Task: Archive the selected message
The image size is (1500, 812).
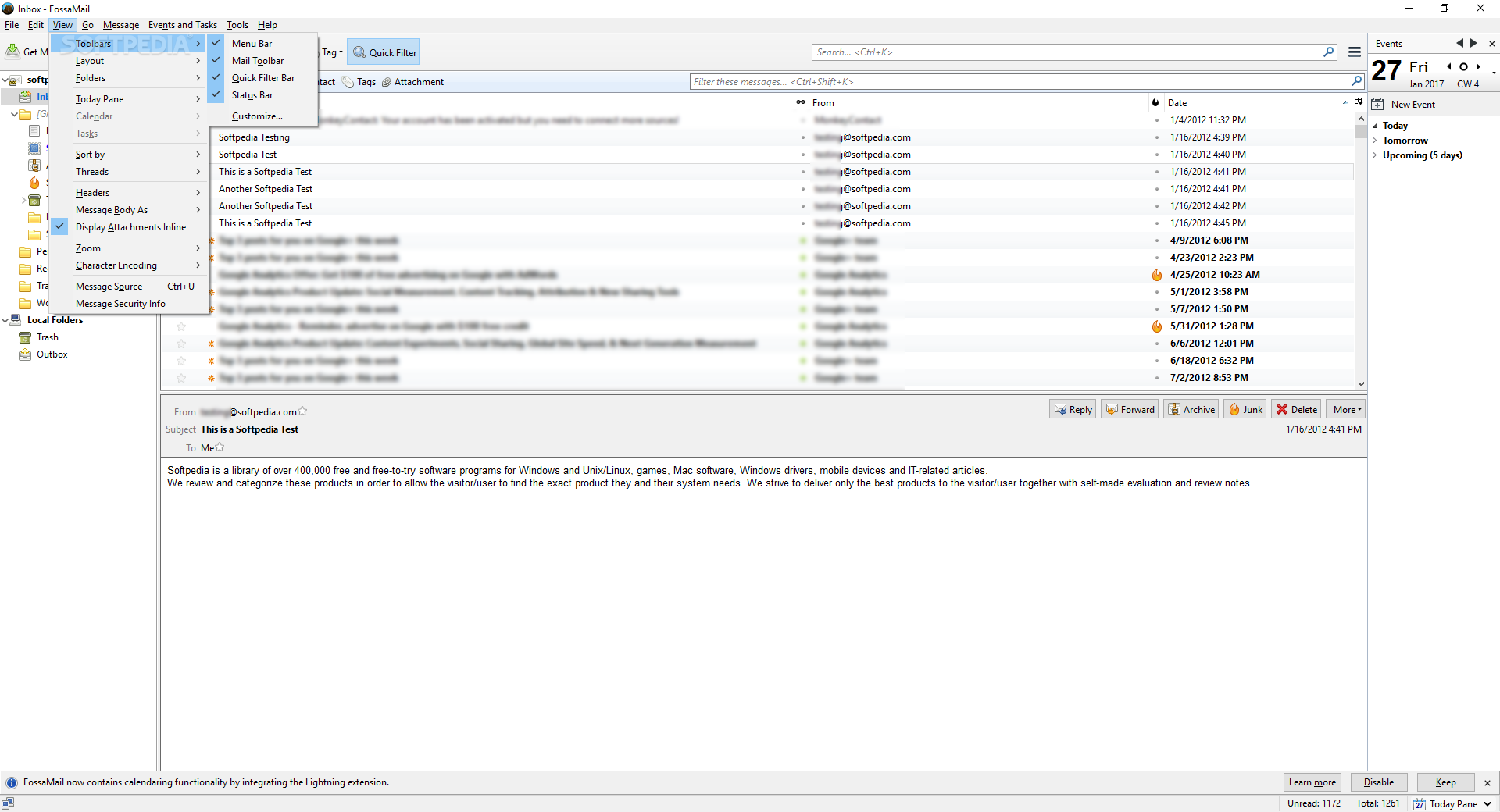Action: (x=1191, y=409)
